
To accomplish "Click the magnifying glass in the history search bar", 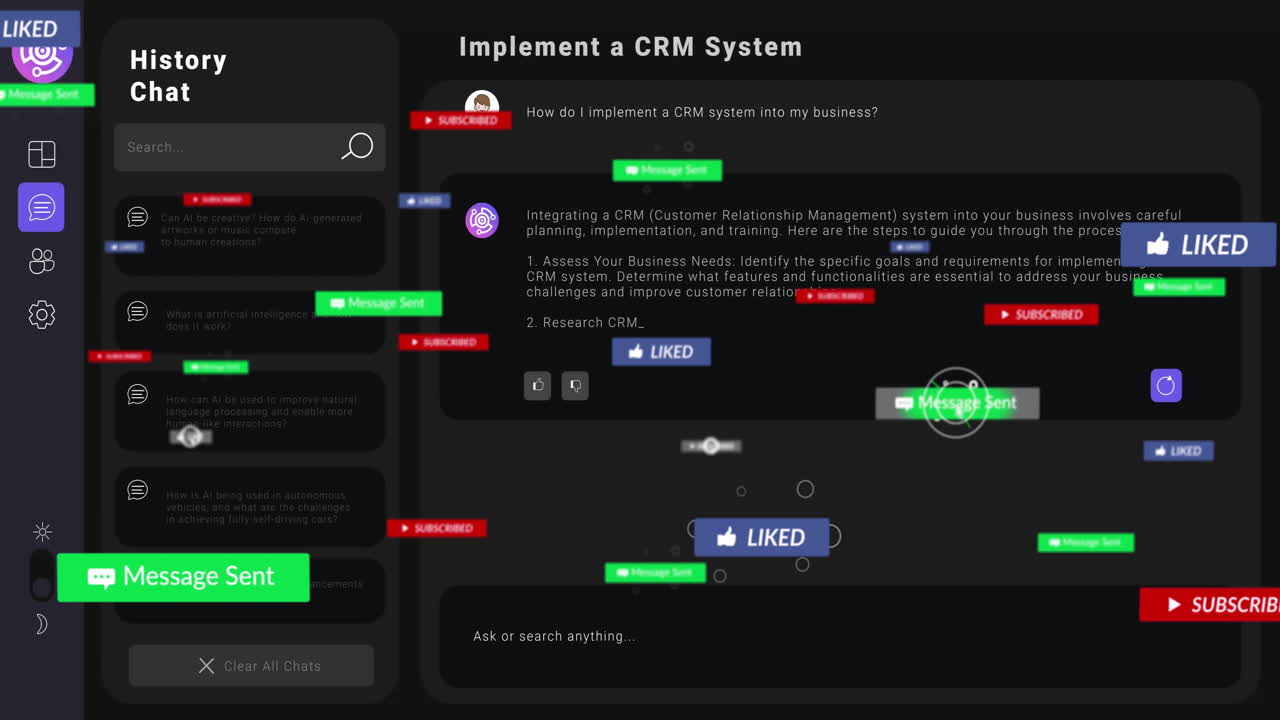I will pyautogui.click(x=356, y=147).
